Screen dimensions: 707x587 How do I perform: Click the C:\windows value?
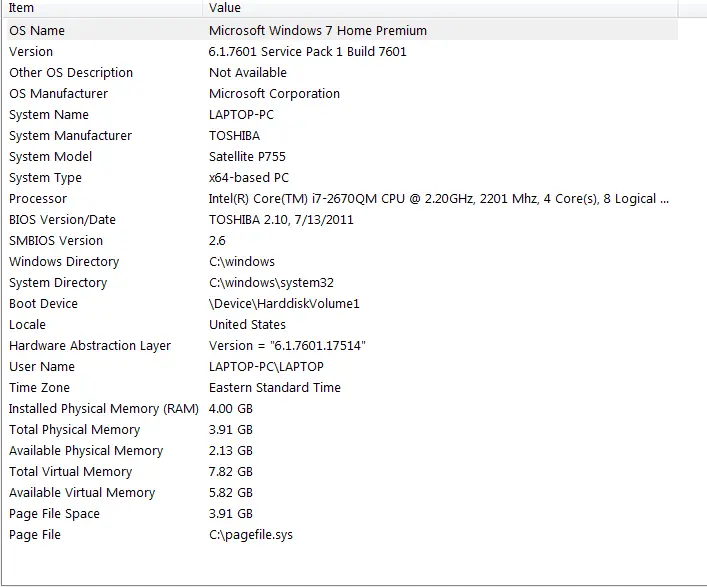pos(242,261)
